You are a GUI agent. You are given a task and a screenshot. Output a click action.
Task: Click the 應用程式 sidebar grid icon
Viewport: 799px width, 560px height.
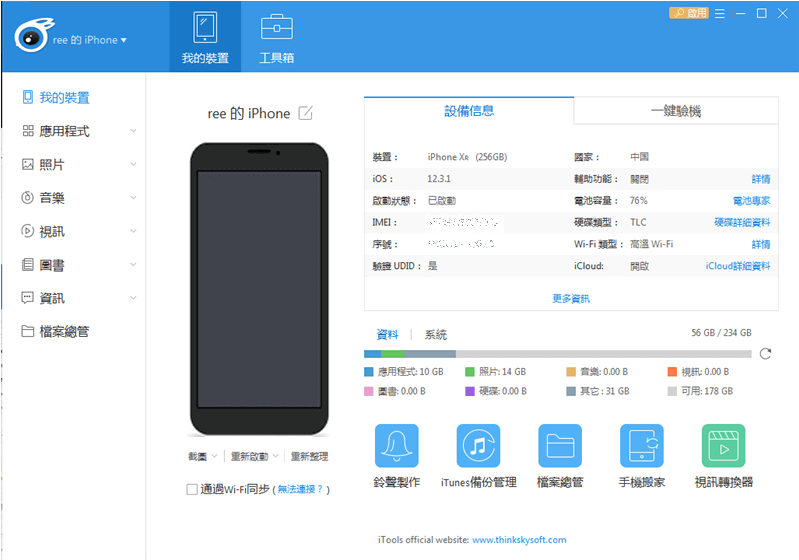(28, 131)
